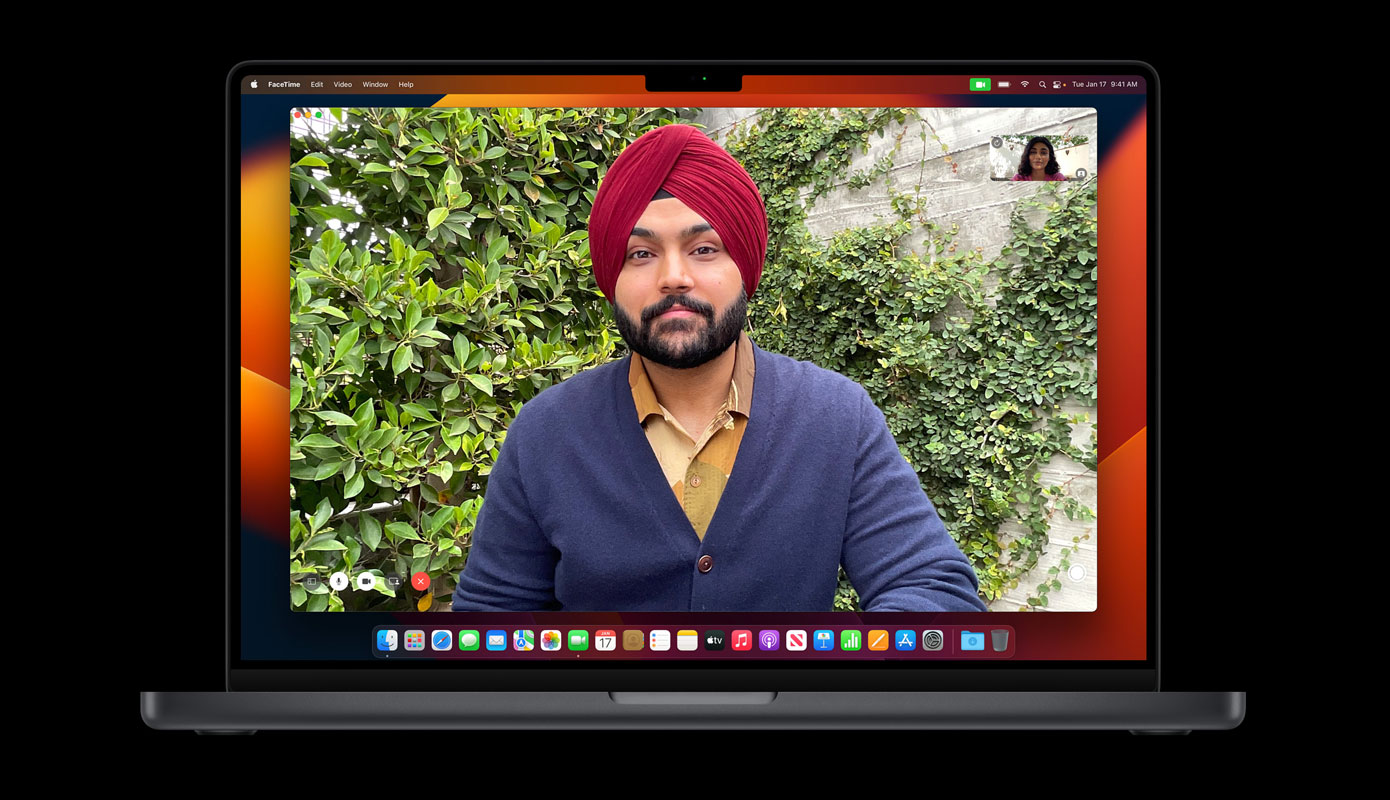
Task: Open the Photos app in Dock
Action: coord(551,641)
